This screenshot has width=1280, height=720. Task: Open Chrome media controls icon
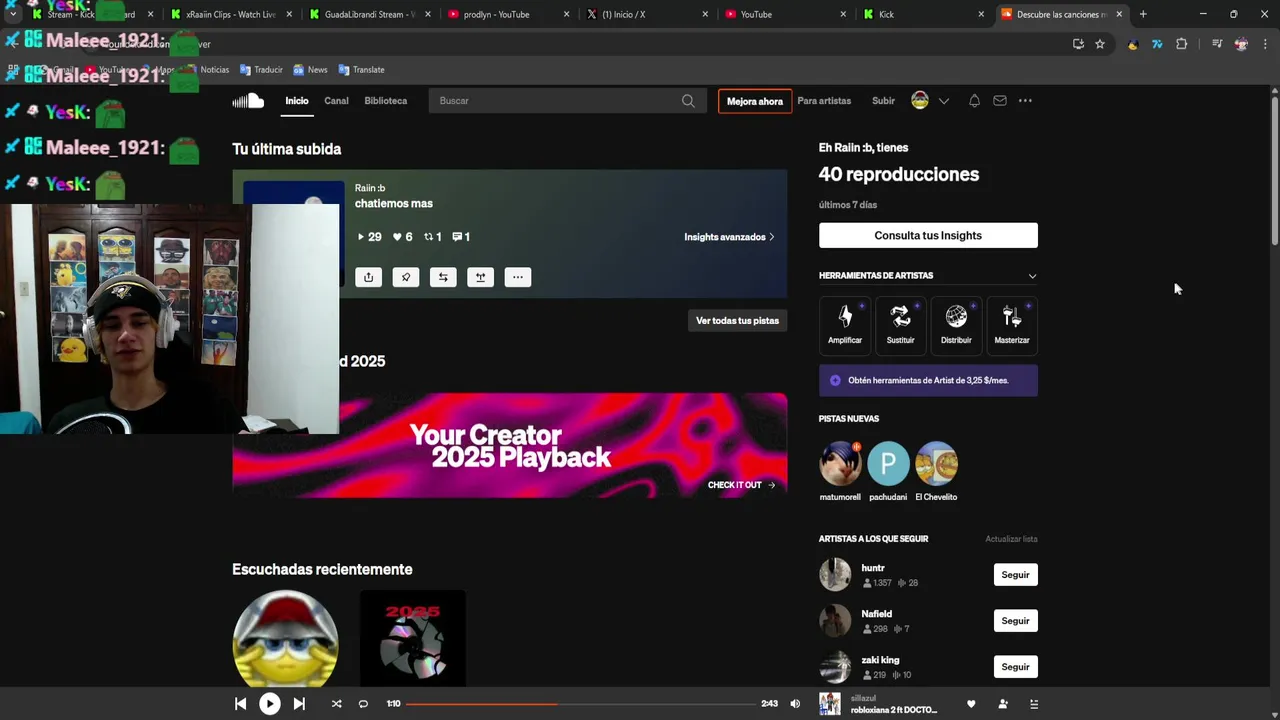coord(1217,44)
